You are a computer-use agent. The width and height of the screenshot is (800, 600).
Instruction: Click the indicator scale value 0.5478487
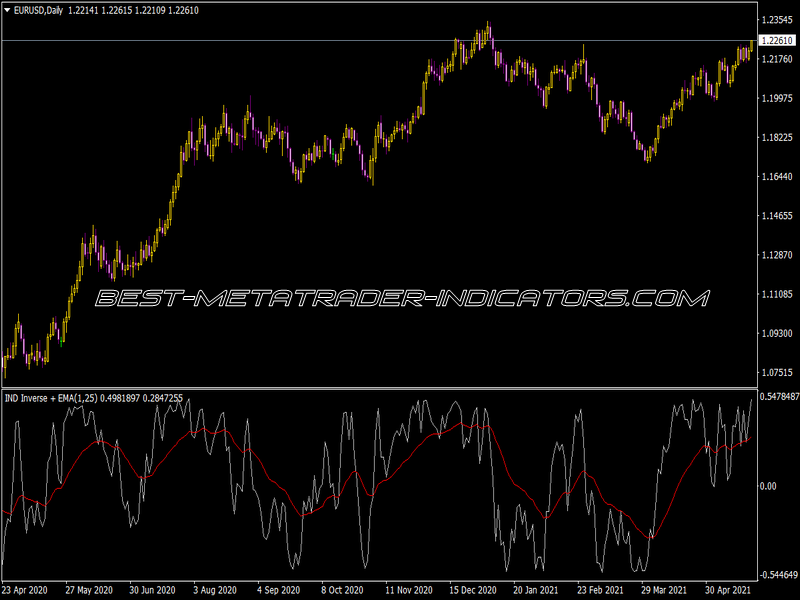pos(779,396)
